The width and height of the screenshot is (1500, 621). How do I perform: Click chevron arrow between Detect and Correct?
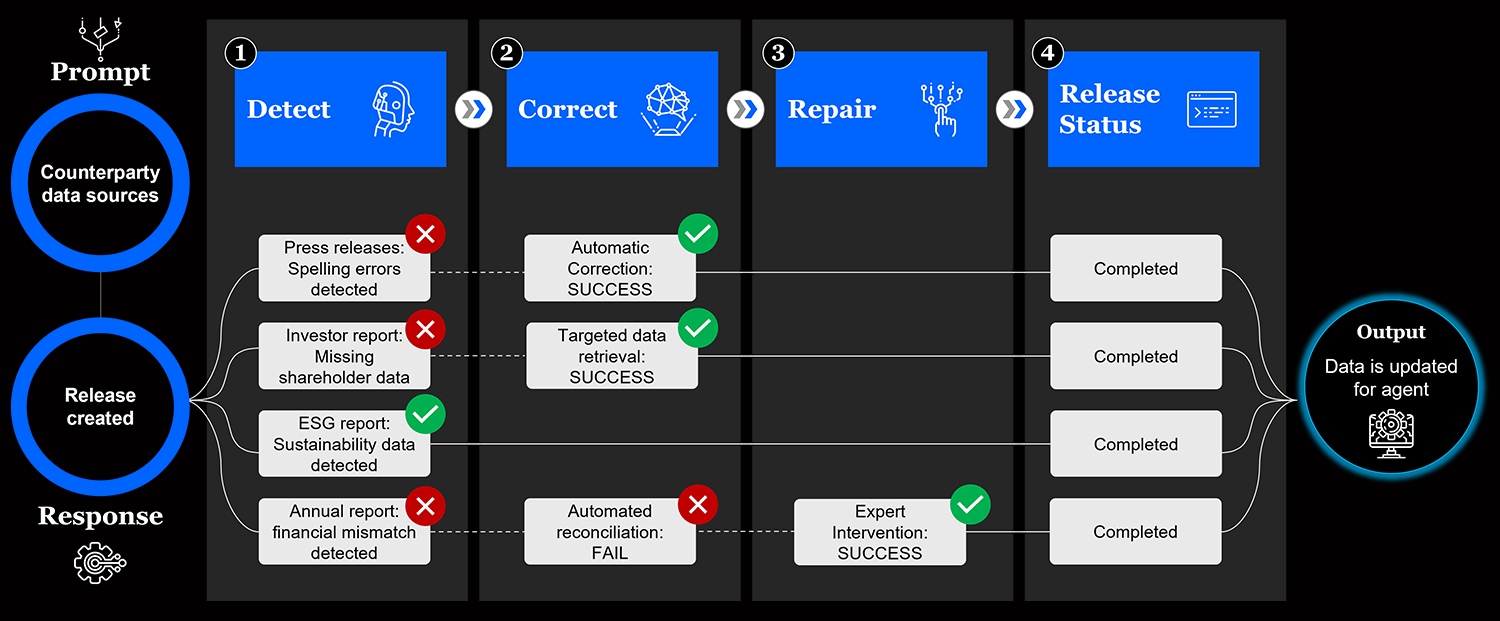(x=474, y=109)
